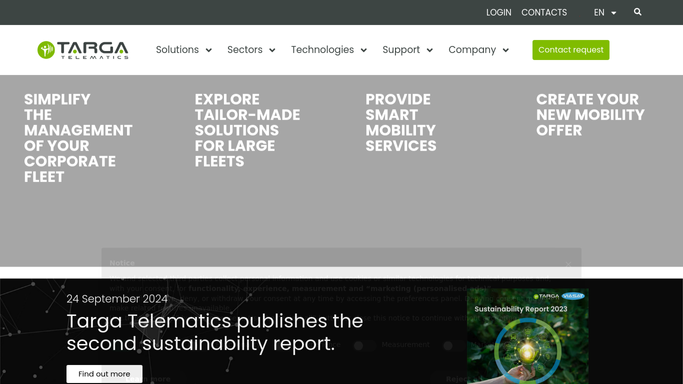Open the CONTACTS link

pos(544,13)
